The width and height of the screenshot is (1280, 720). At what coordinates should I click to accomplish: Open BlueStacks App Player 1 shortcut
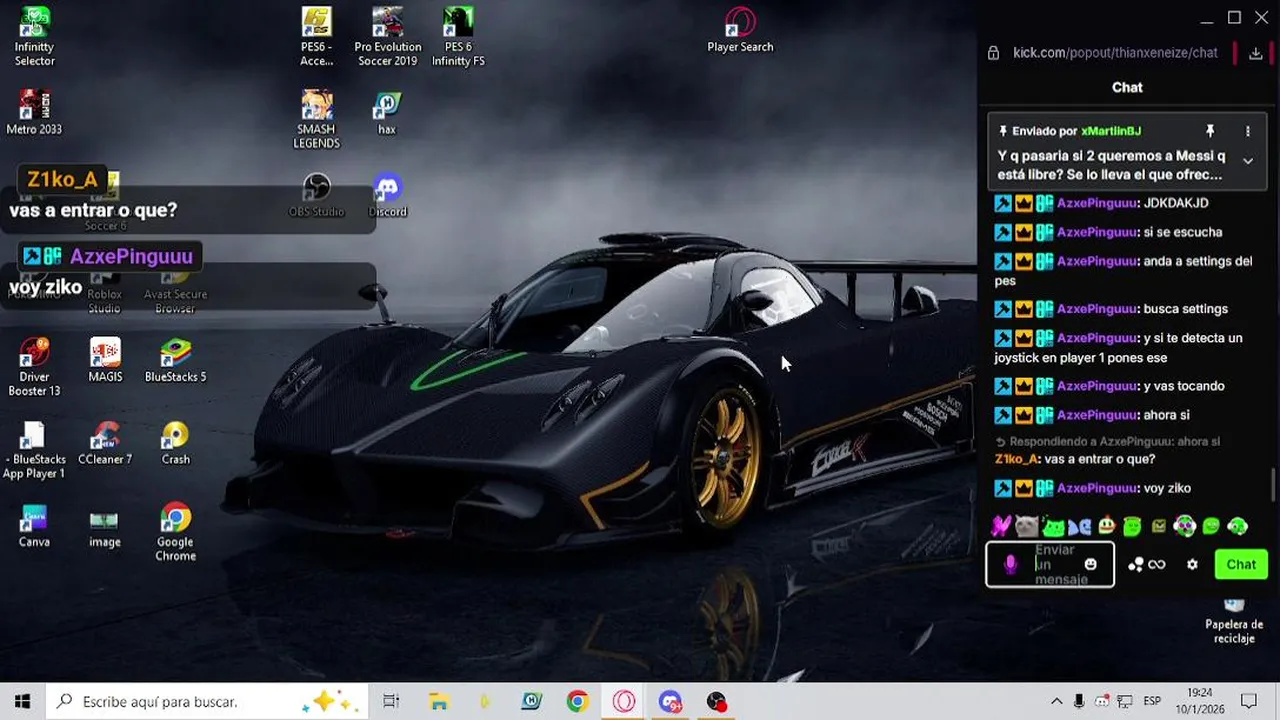33,449
